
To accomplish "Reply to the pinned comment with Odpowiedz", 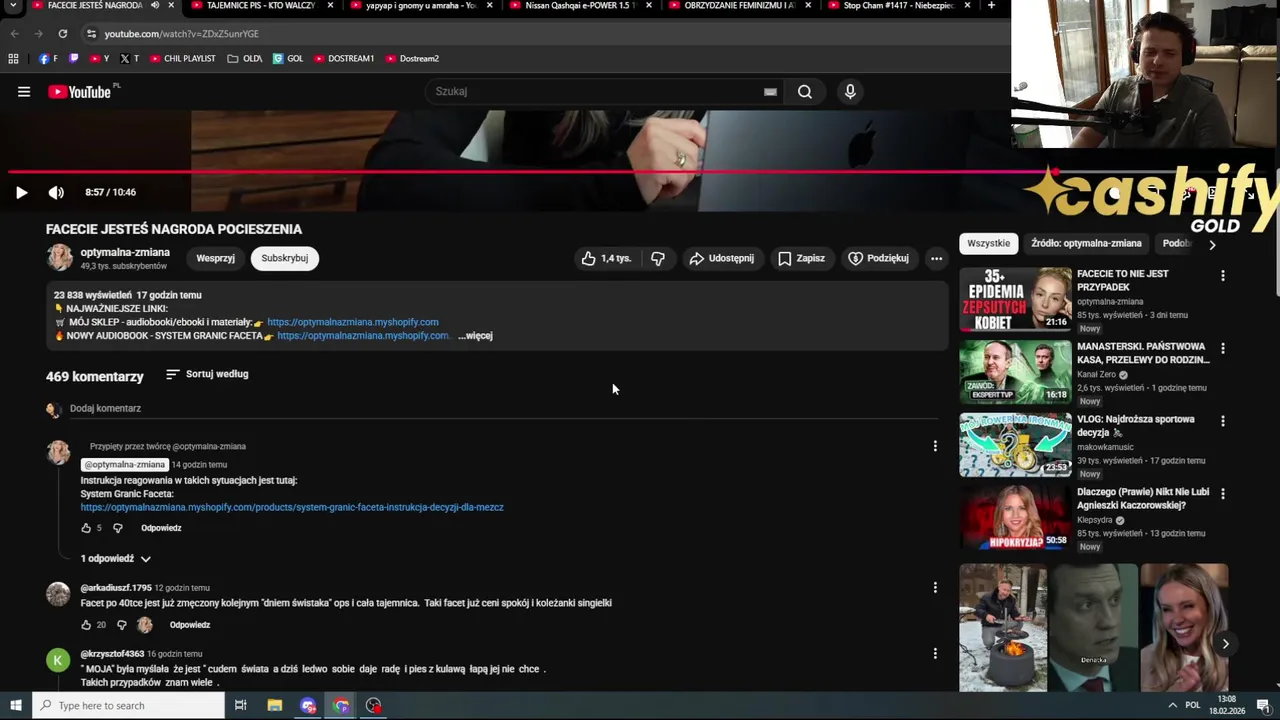I will [x=161, y=528].
